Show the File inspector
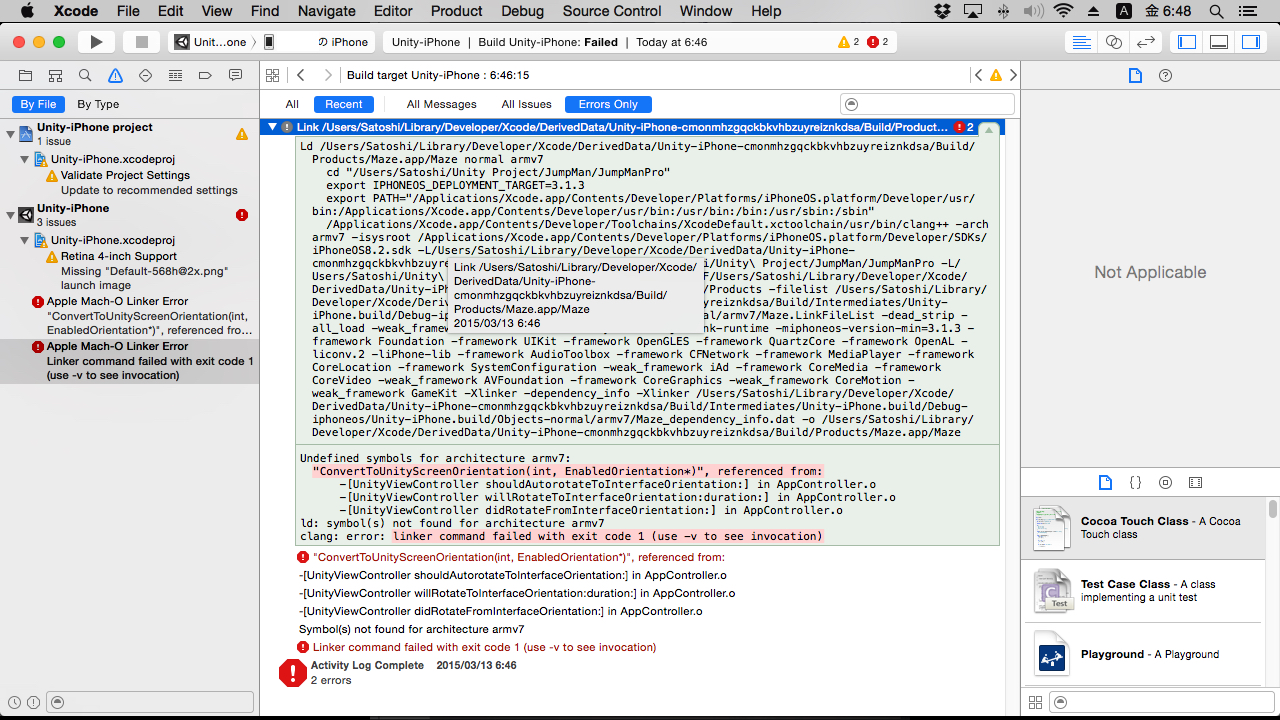This screenshot has width=1280, height=720. (x=1135, y=76)
